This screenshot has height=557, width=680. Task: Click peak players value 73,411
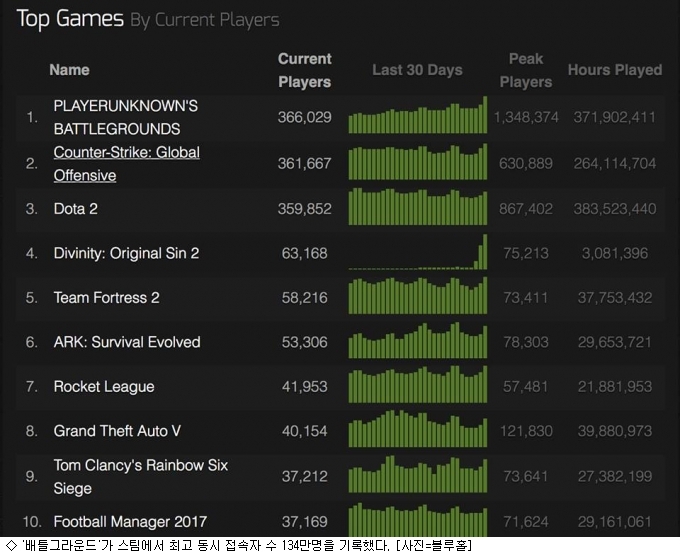tap(526, 298)
